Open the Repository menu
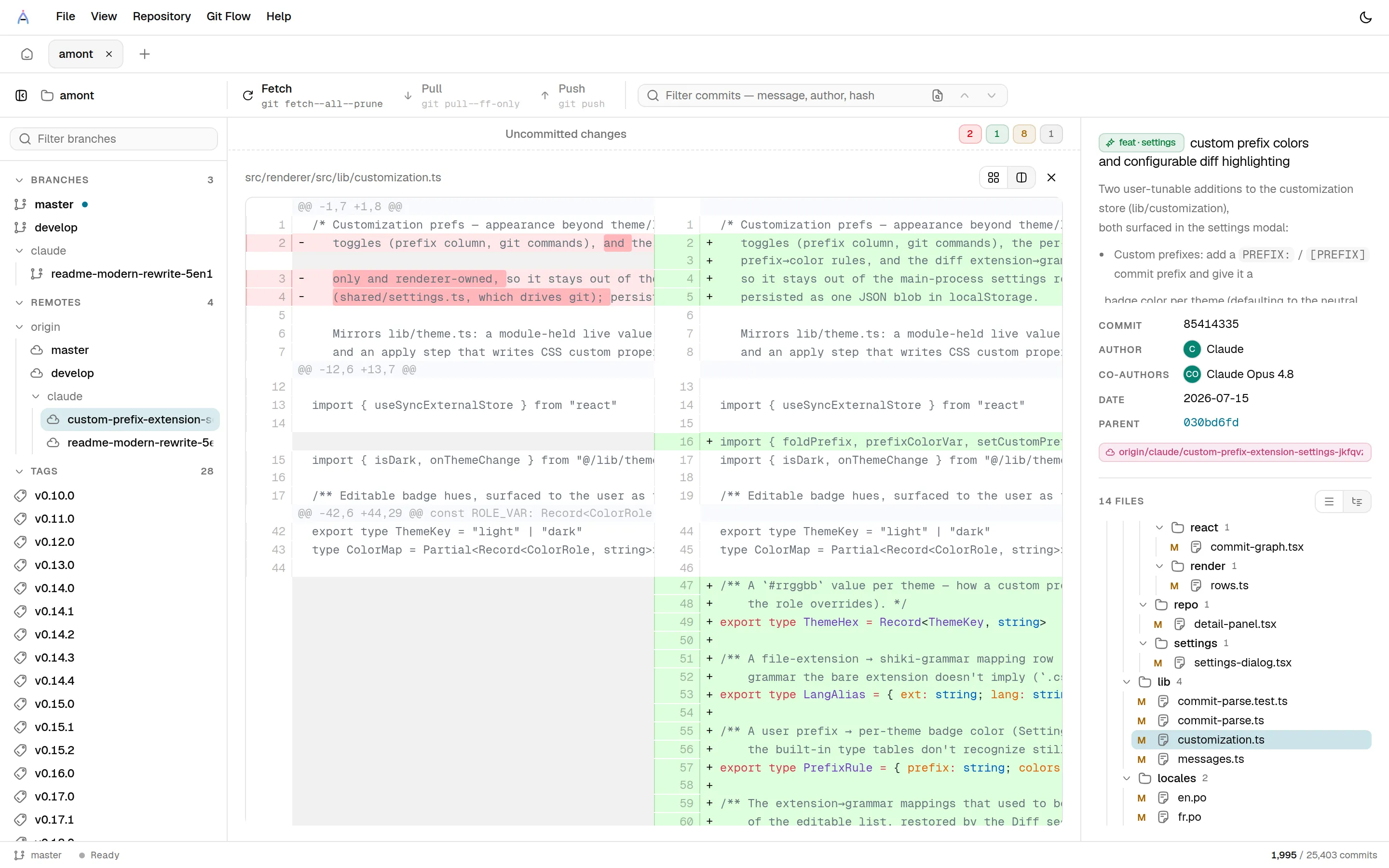This screenshot has width=1389, height=868. [162, 17]
